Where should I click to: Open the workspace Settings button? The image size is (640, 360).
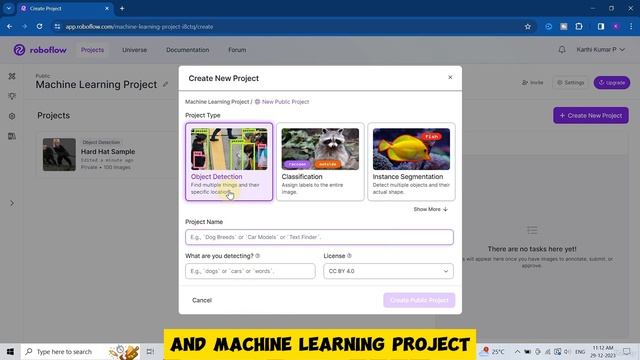pyautogui.click(x=570, y=82)
